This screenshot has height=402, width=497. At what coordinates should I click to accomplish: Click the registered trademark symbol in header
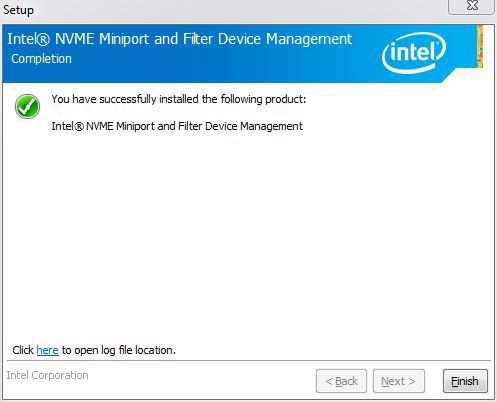(x=43, y=39)
